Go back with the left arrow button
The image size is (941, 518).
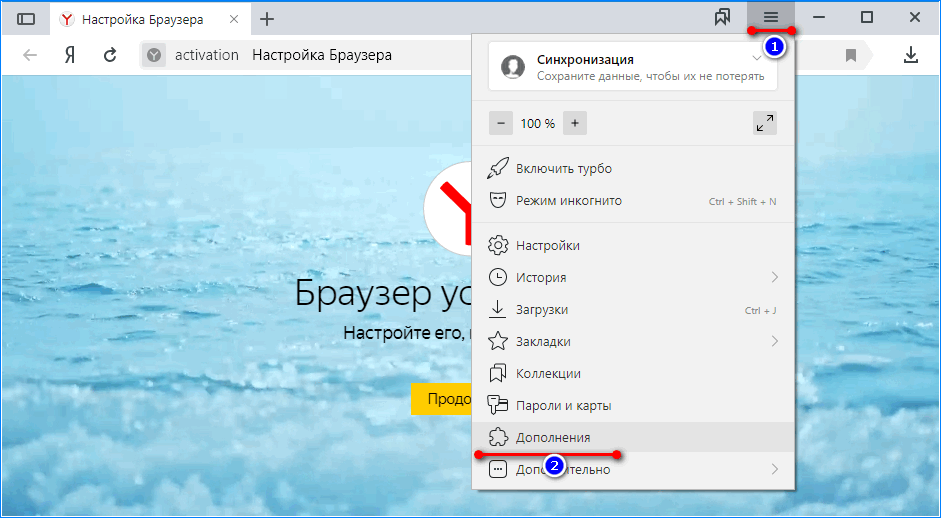coord(30,55)
